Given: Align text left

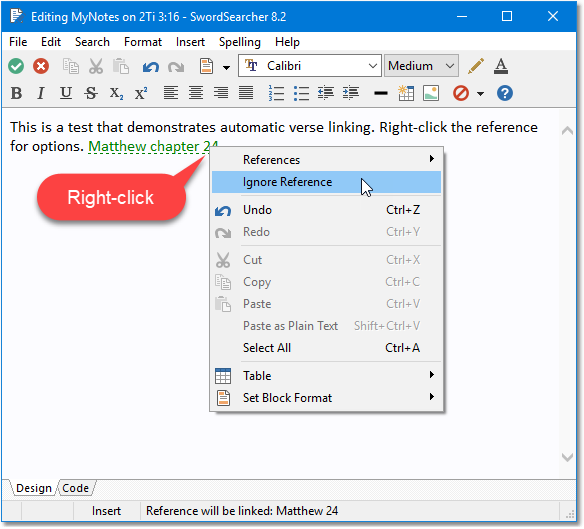Looking at the screenshot, I should point(171,93).
